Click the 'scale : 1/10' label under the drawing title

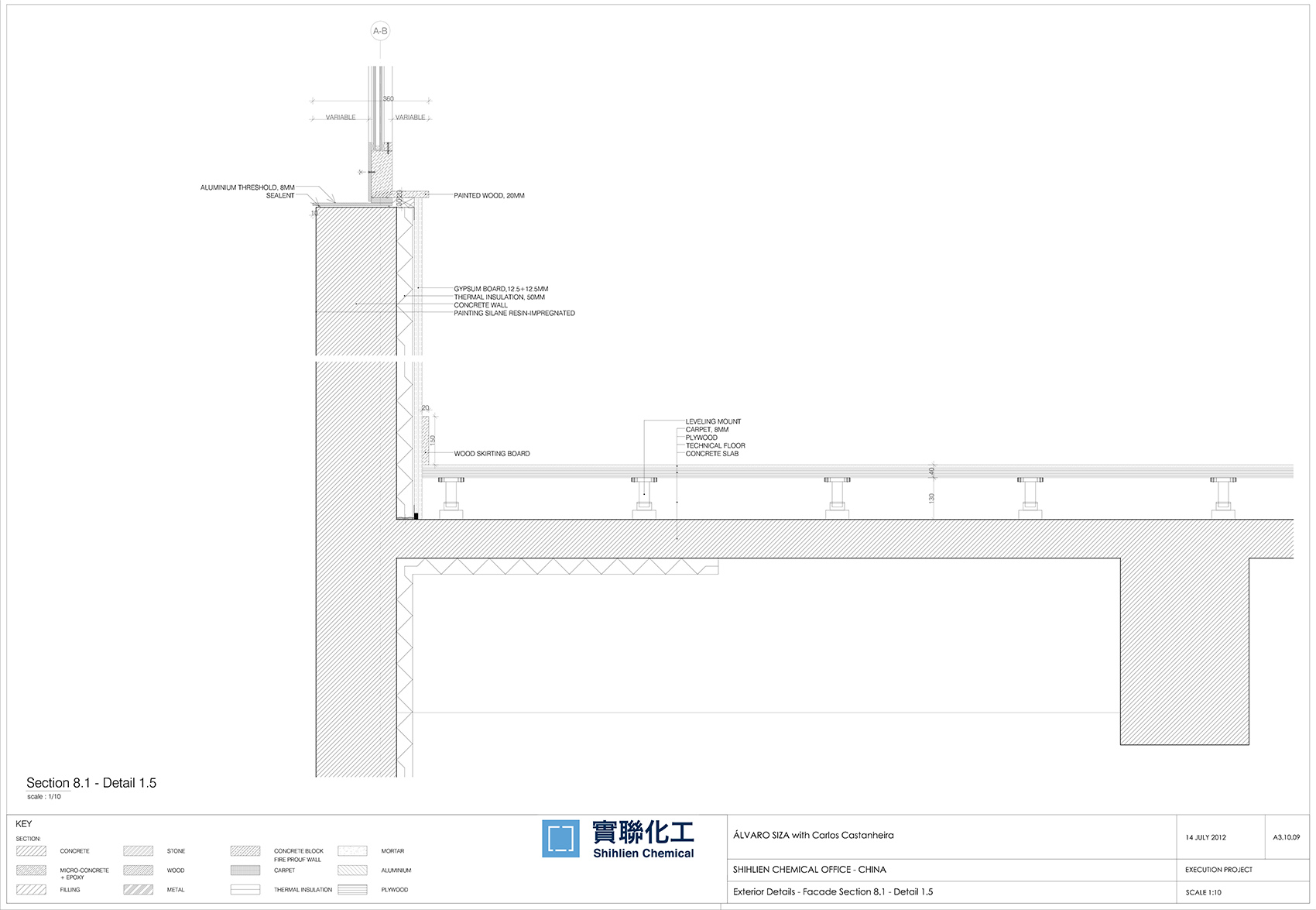click(x=44, y=797)
